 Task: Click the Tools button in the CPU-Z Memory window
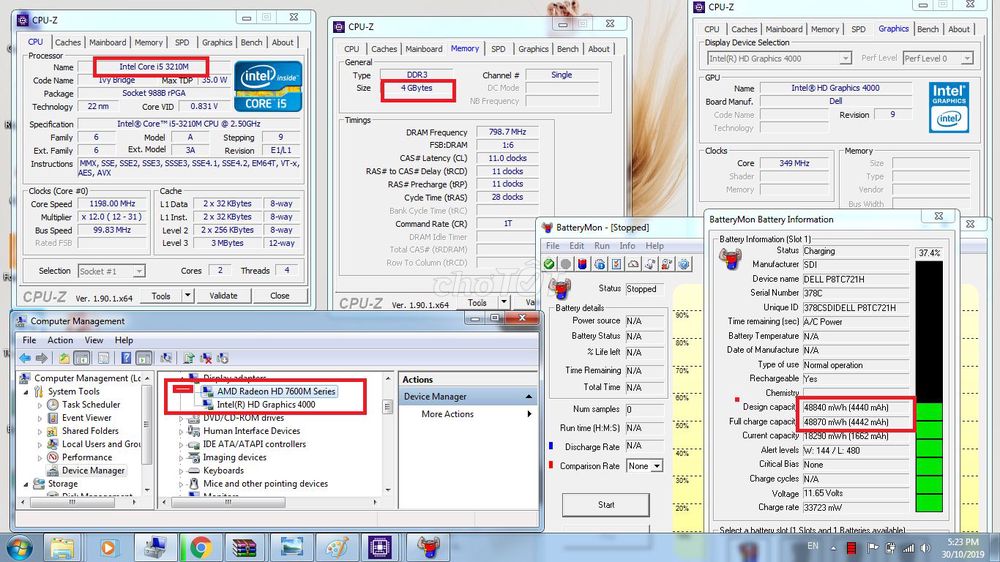pos(477,302)
